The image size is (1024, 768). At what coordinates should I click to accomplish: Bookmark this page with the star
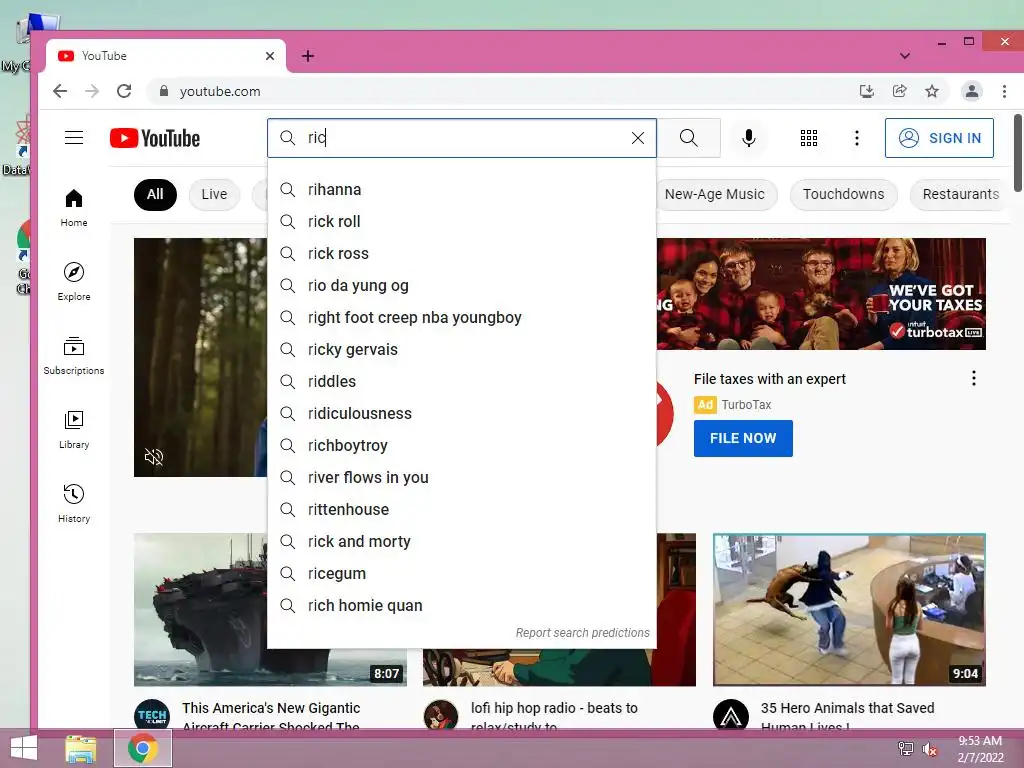click(932, 91)
